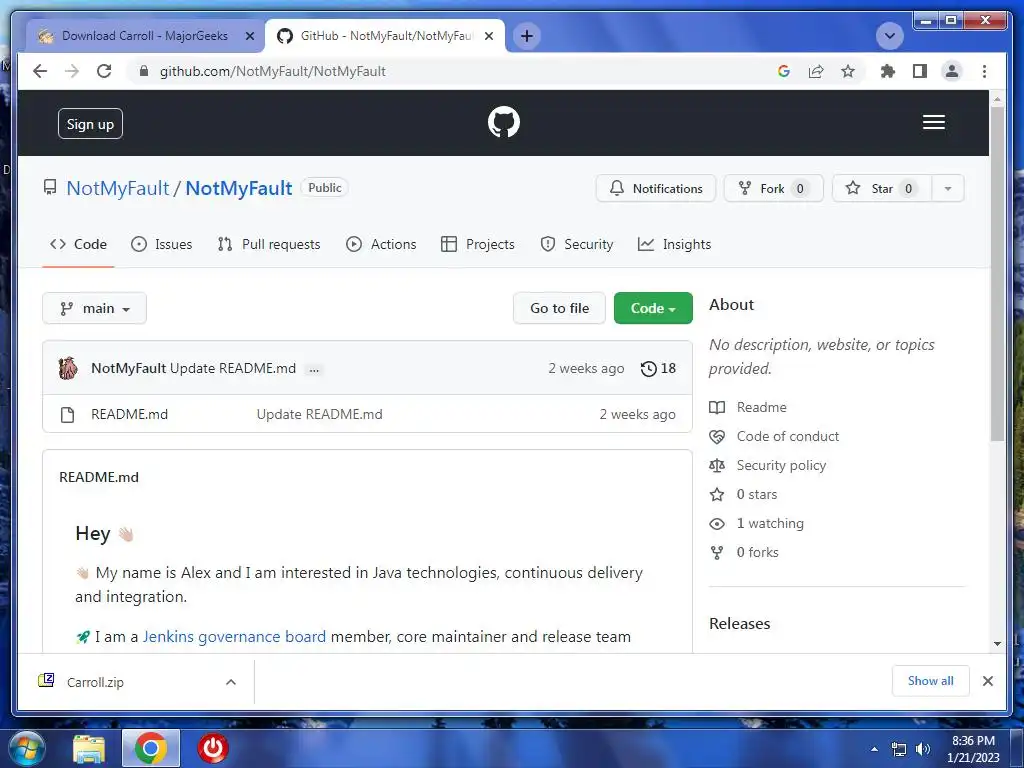Select the Code repository tab
Viewport: 1024px width, 768px height.
(78, 244)
